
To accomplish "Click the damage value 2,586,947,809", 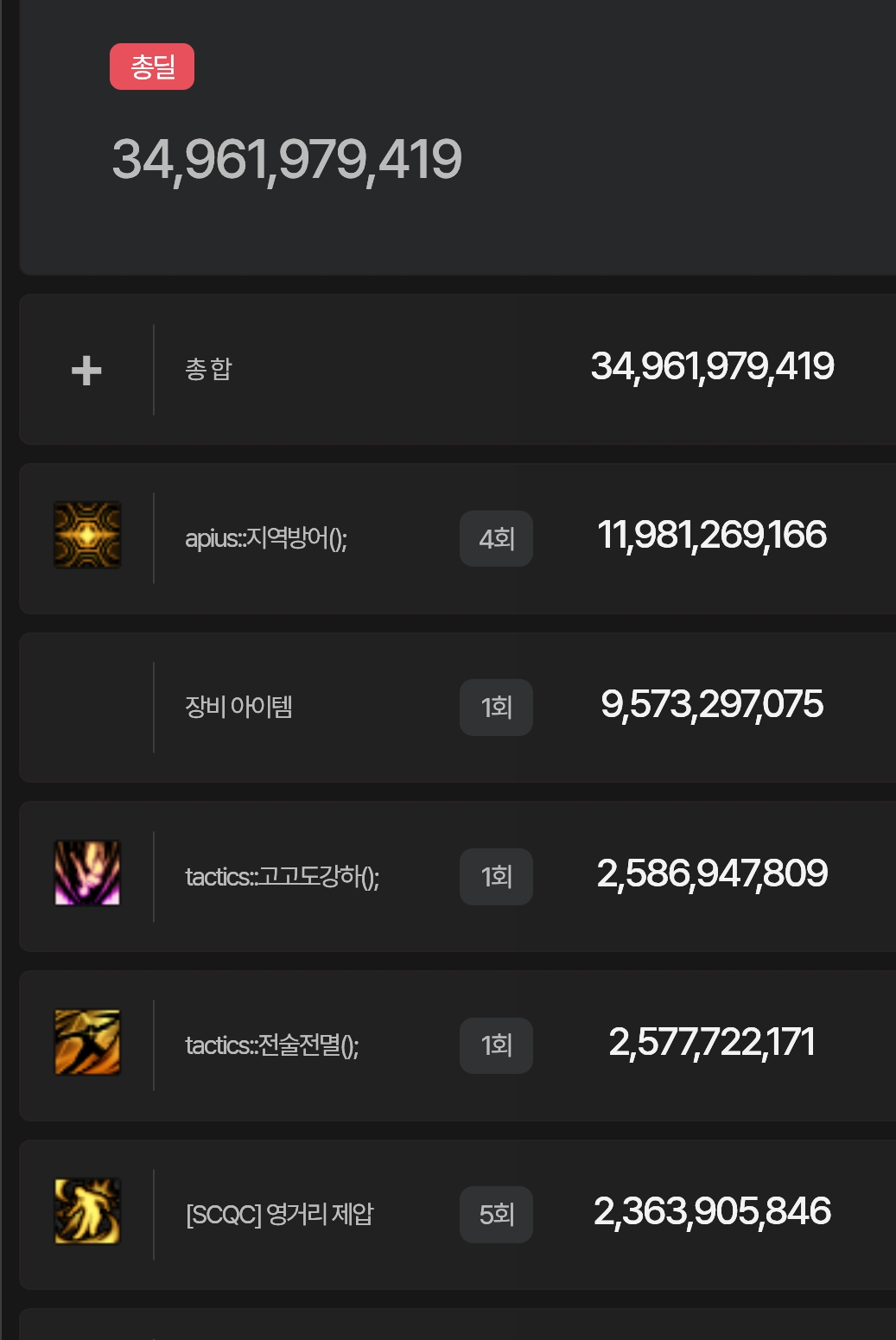I will pos(712,874).
